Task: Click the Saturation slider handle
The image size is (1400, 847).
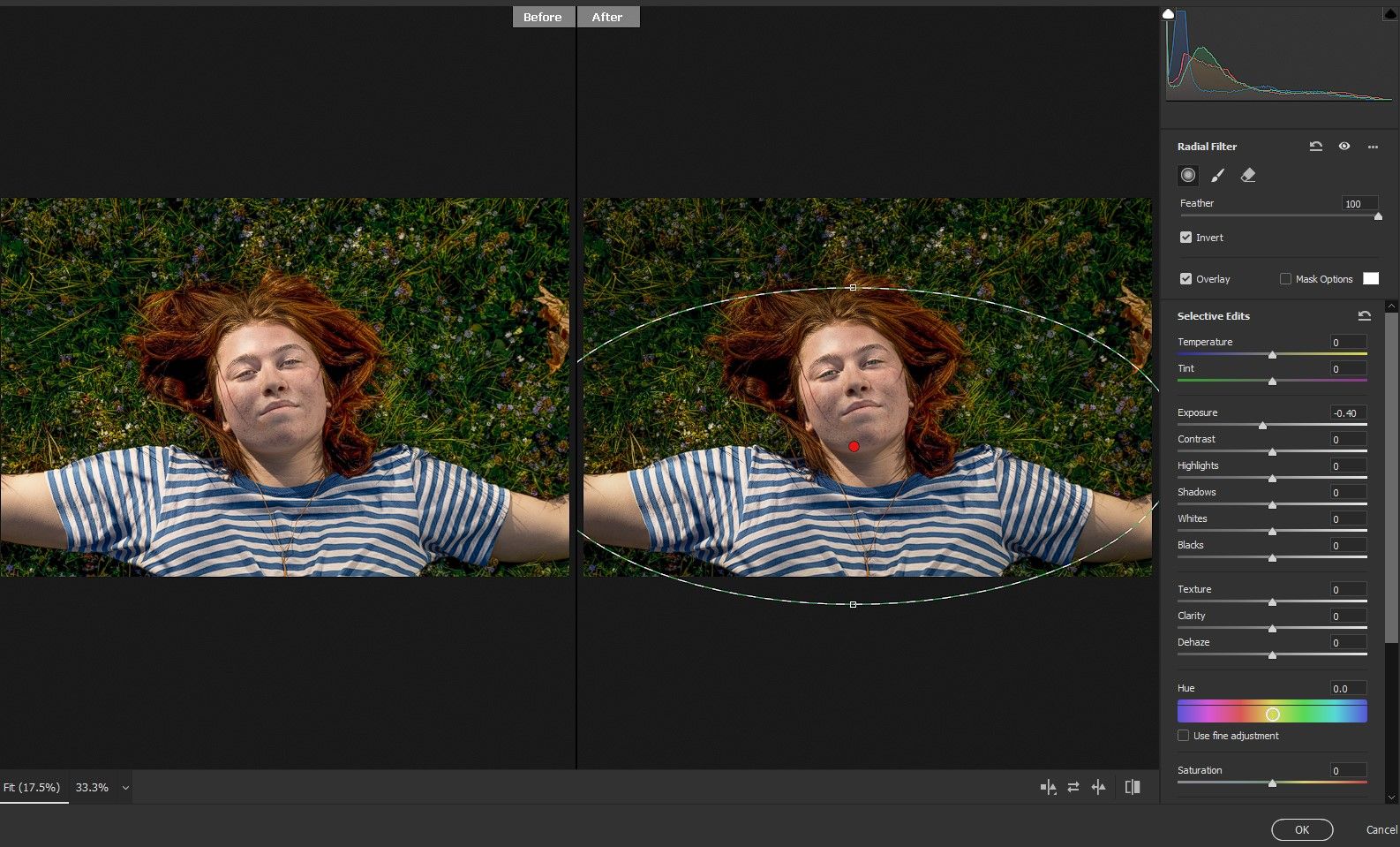Action: click(x=1272, y=783)
